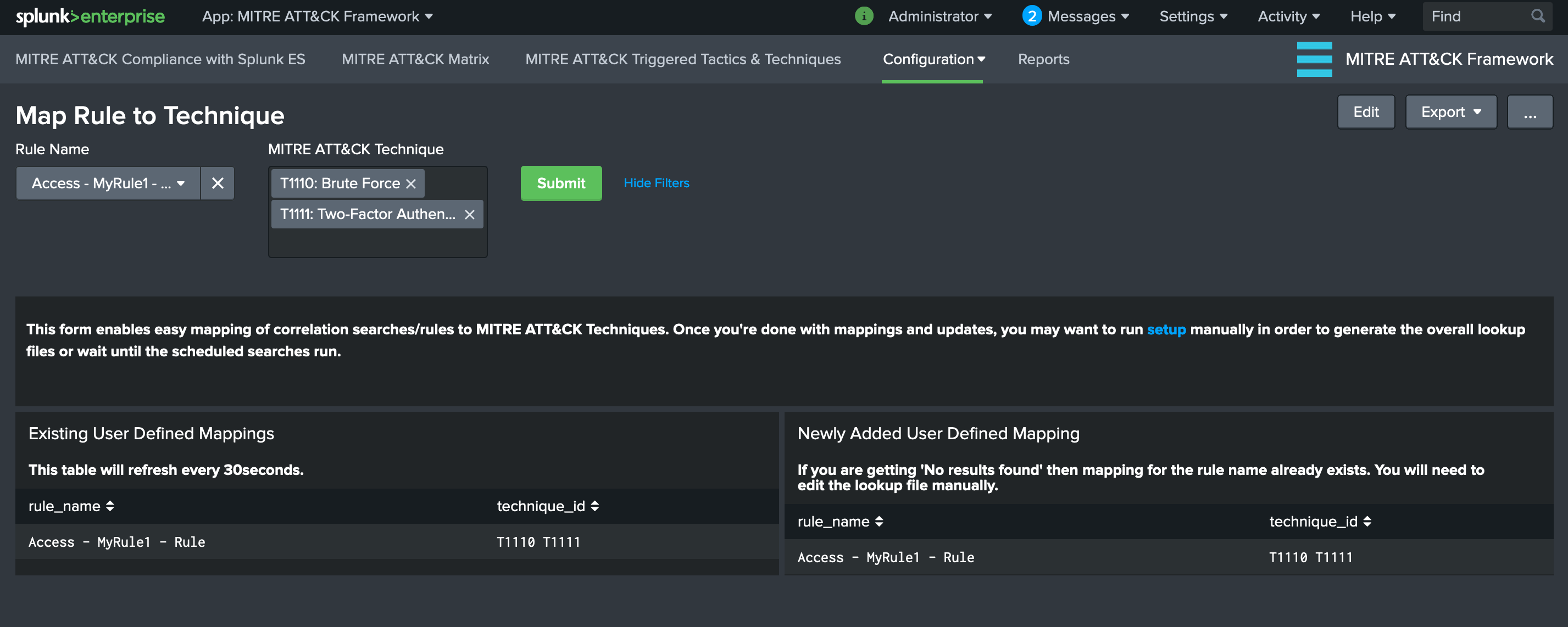
Task: Remove the T1111: Two-Factor Authentication tag
Action: pyautogui.click(x=469, y=215)
